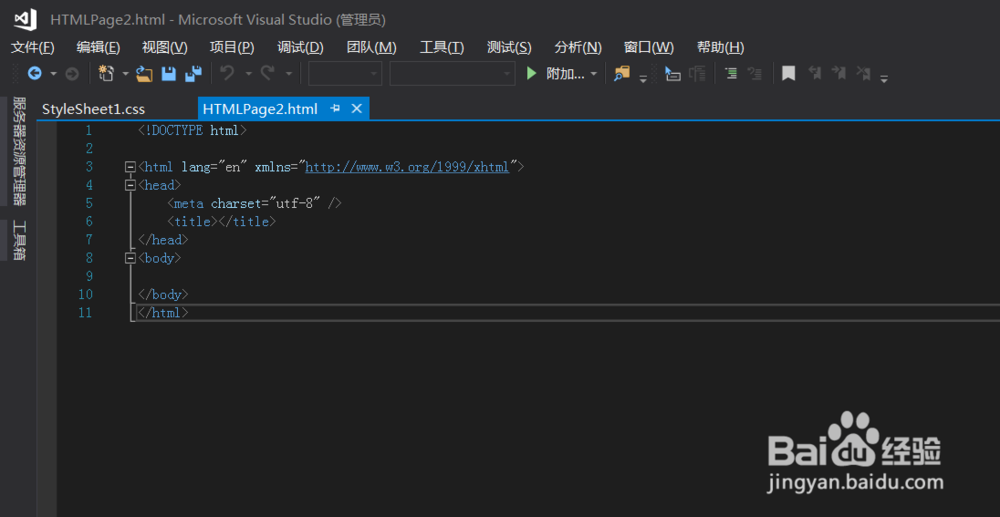Click the Save All multi-disk icon
This screenshot has width=1000, height=517.
[x=193, y=73]
